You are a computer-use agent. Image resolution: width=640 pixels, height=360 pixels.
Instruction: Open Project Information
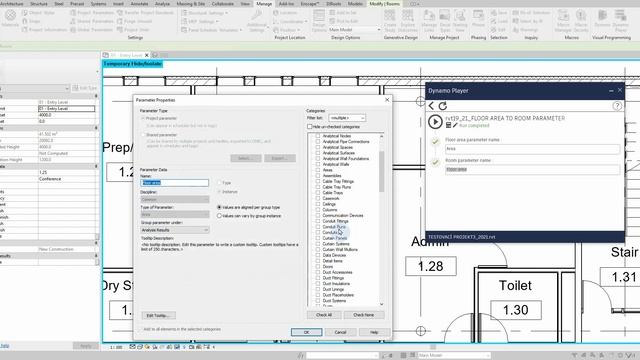pyautogui.click(x=44, y=30)
